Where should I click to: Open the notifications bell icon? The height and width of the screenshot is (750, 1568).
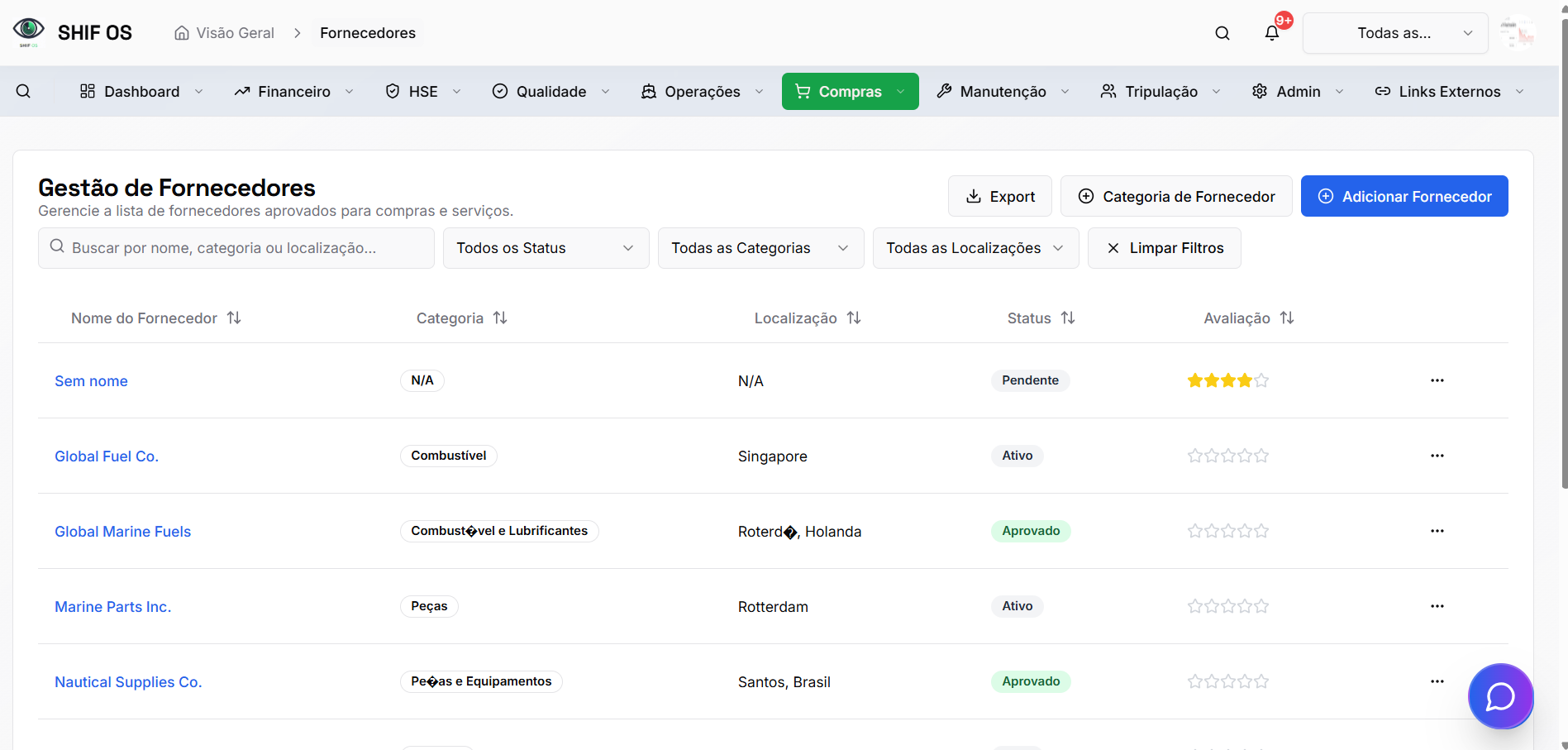[x=1271, y=33]
